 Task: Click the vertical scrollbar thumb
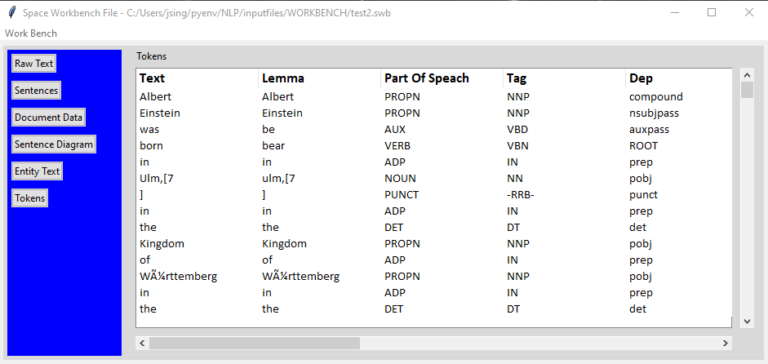point(747,90)
